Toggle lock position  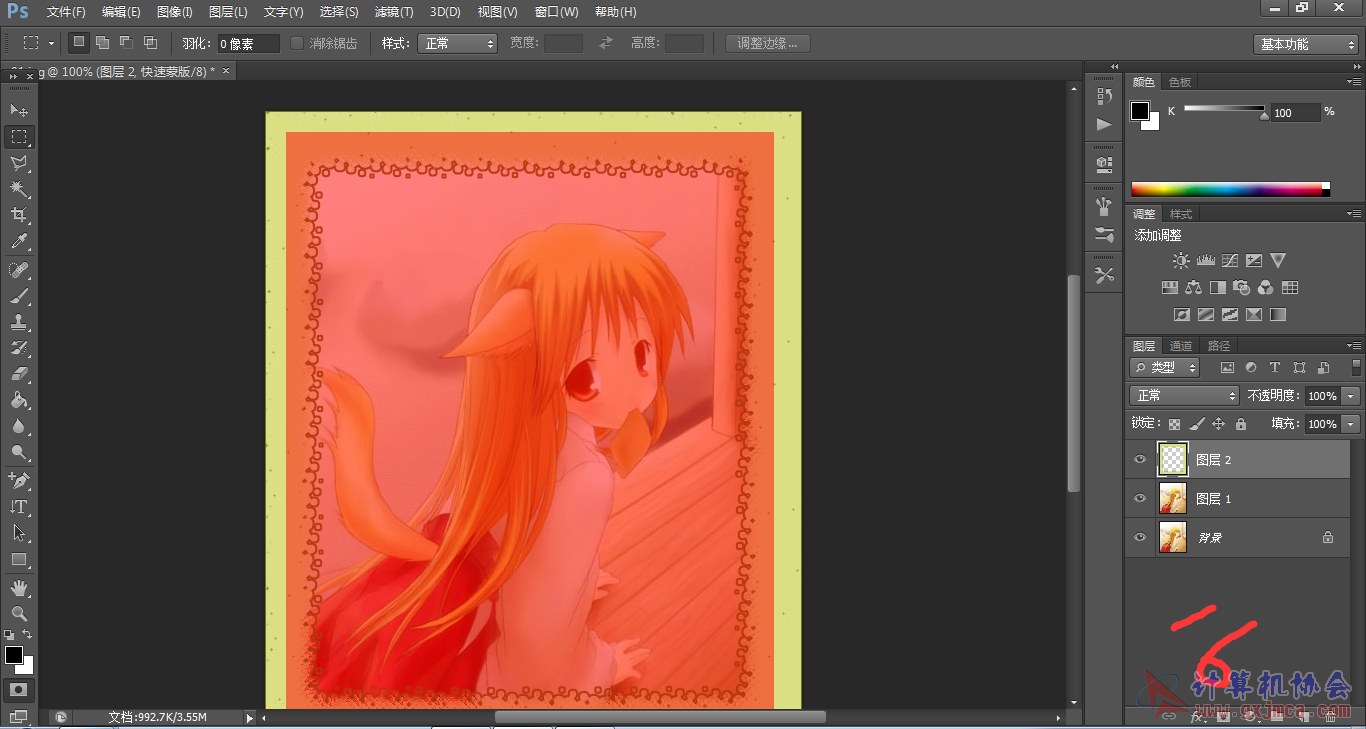pyautogui.click(x=1218, y=424)
